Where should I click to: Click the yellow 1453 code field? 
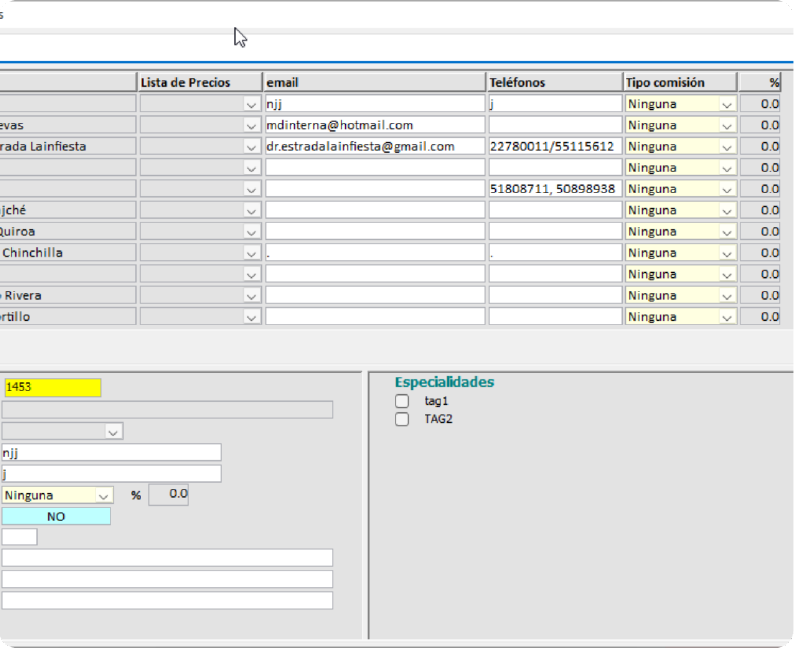[52, 388]
